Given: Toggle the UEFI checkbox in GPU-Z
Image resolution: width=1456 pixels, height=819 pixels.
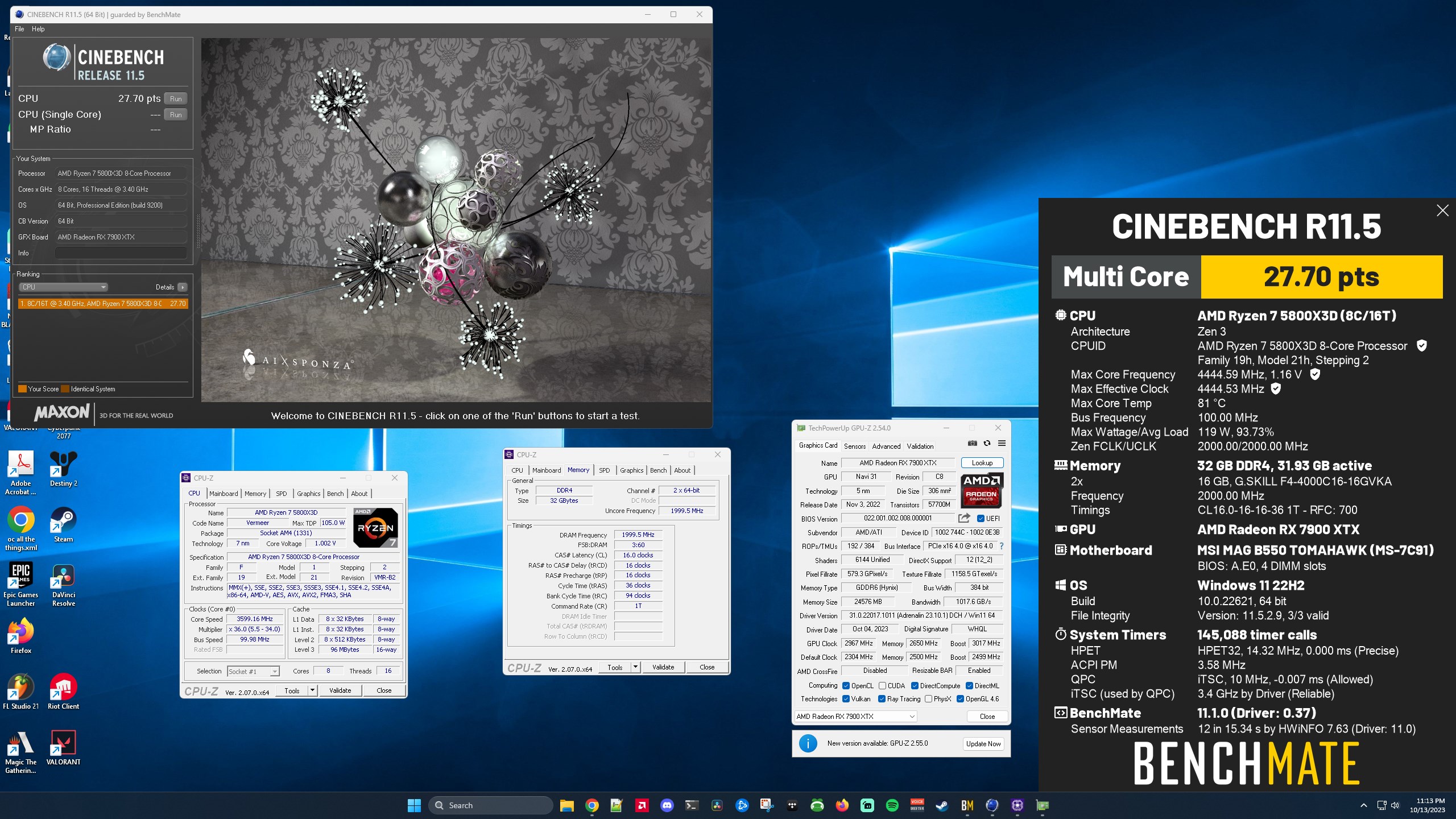Looking at the screenshot, I should (981, 518).
